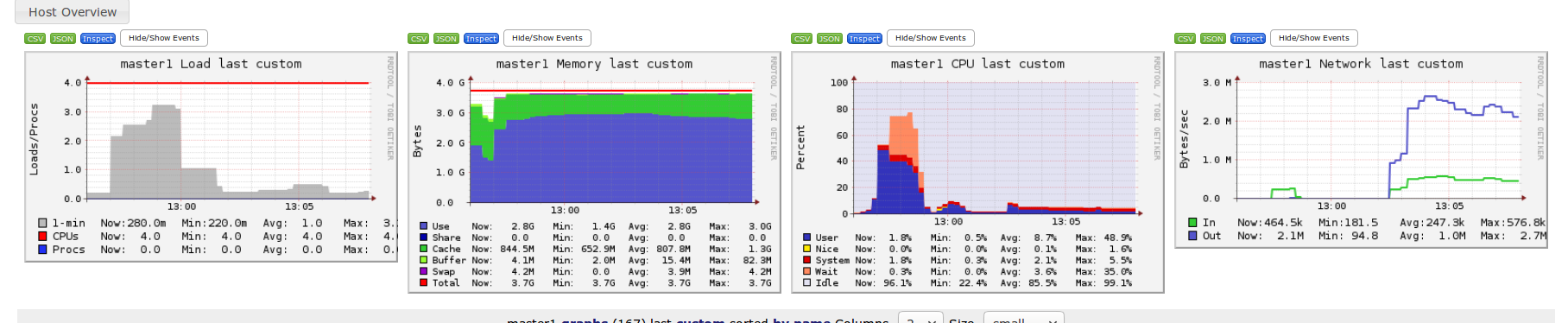The width and height of the screenshot is (1568, 323).
Task: Click the 1-min Now value 280.0m
Action: tap(147, 224)
